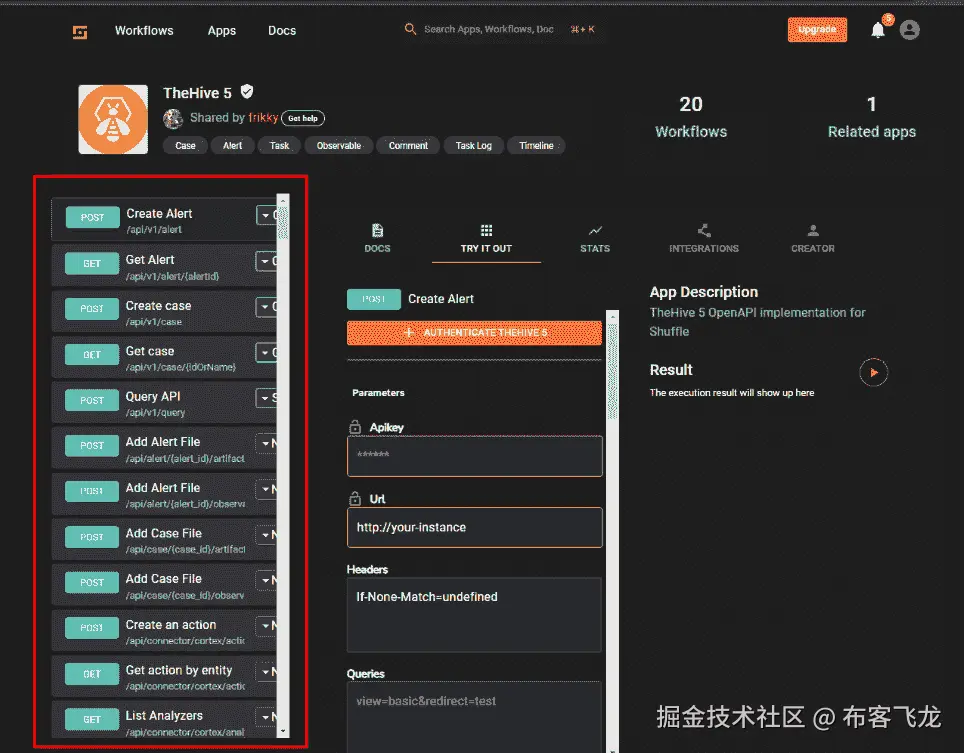Click Authenticate TheHive 5 button
The height and width of the screenshot is (753, 964).
pyautogui.click(x=474, y=333)
